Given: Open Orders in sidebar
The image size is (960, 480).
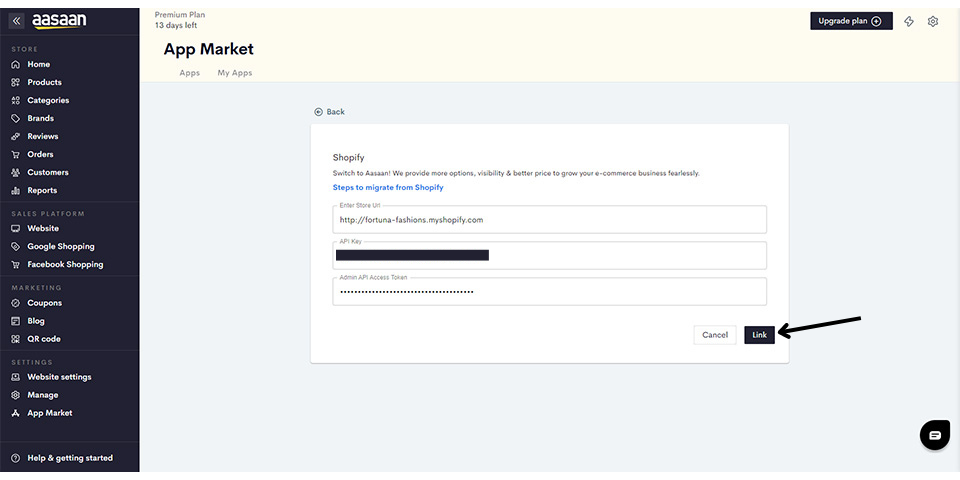Looking at the screenshot, I should [x=40, y=154].
